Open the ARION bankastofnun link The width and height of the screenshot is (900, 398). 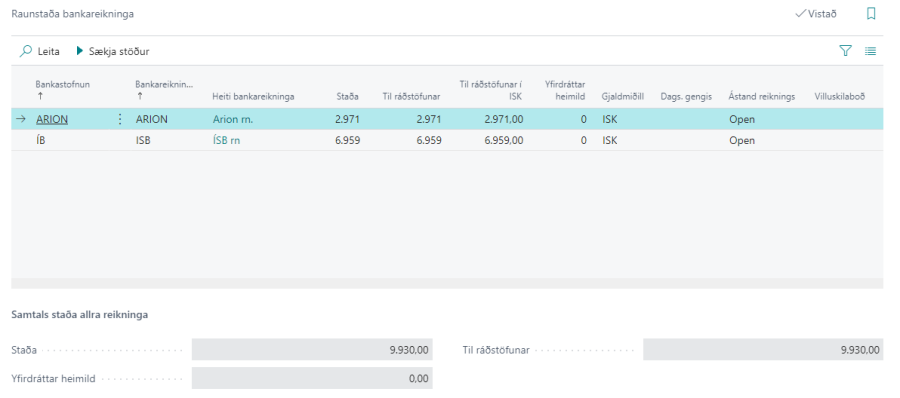(x=52, y=119)
